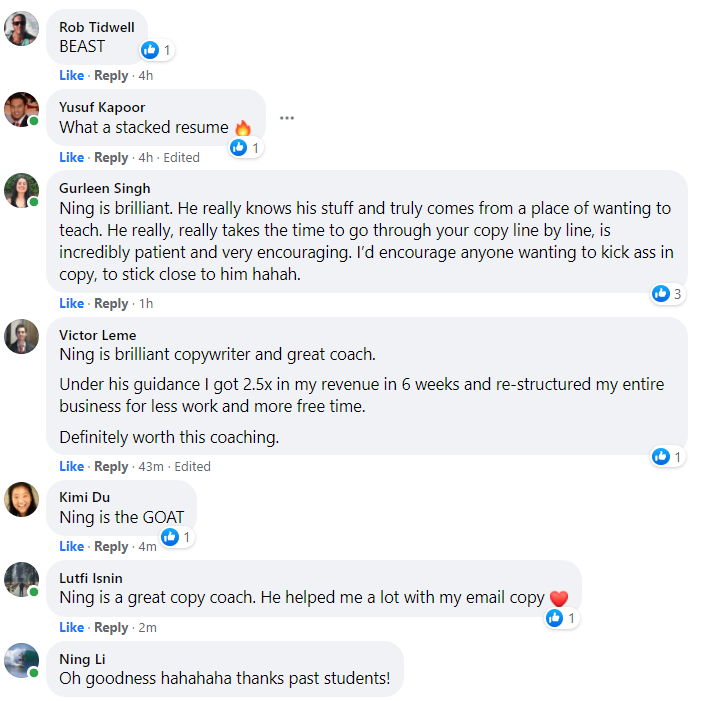Show edit history via Edited on Yusuf's comment
This screenshot has height=701, width=724.
coord(181,158)
